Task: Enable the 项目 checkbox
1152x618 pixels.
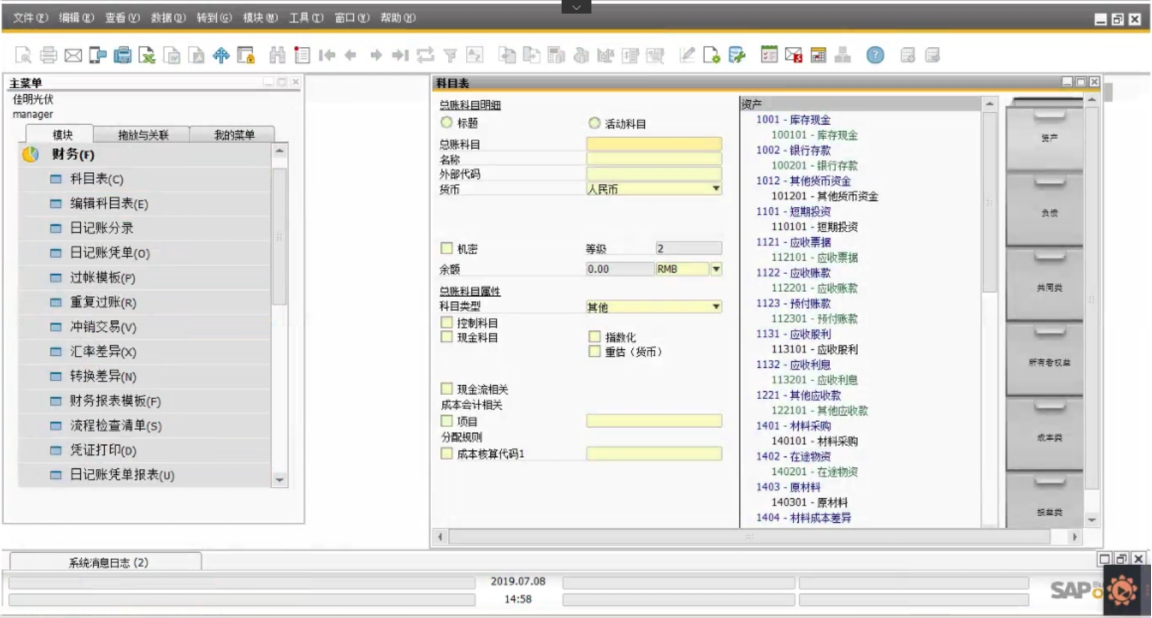Action: coord(447,421)
